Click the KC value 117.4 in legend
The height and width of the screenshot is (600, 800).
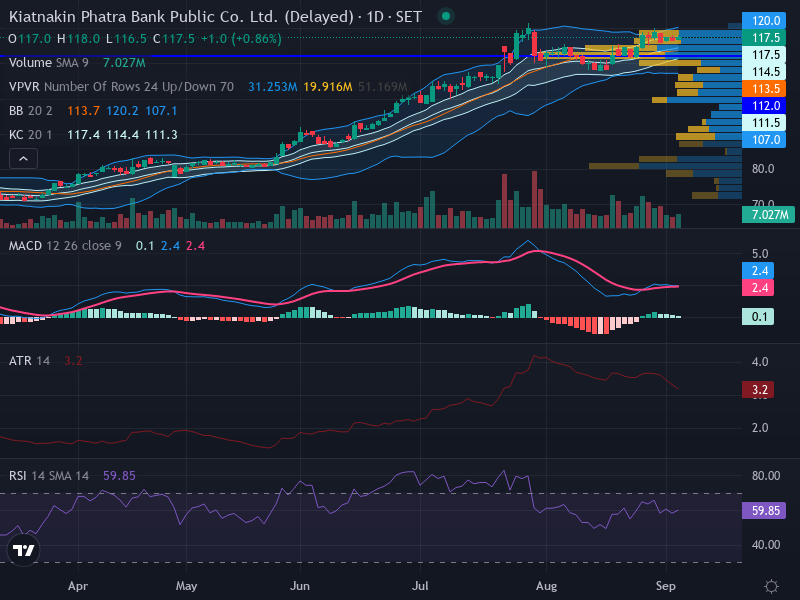pos(83,135)
